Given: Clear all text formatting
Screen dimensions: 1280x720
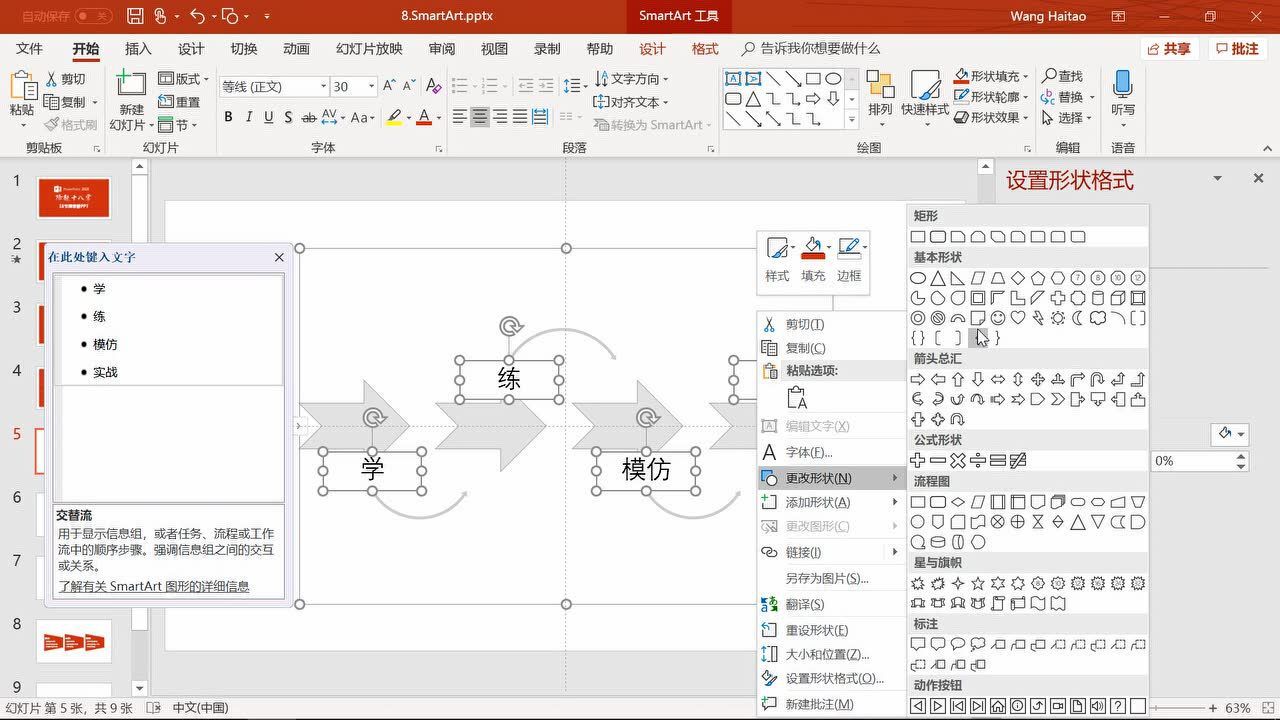Looking at the screenshot, I should click(434, 86).
